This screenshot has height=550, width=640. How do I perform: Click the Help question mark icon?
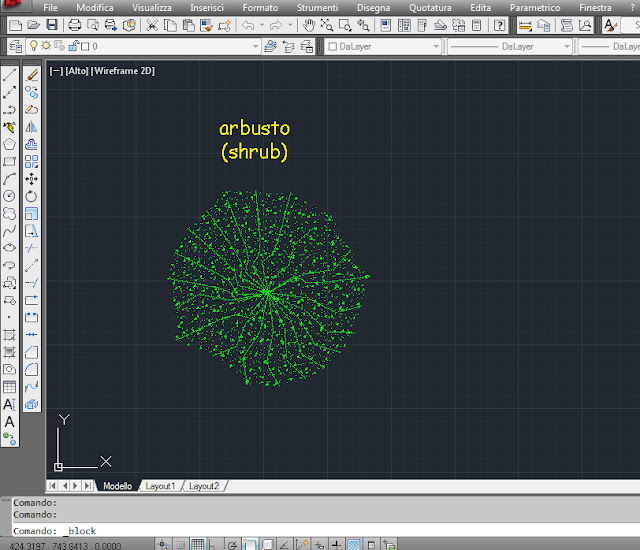coord(500,25)
